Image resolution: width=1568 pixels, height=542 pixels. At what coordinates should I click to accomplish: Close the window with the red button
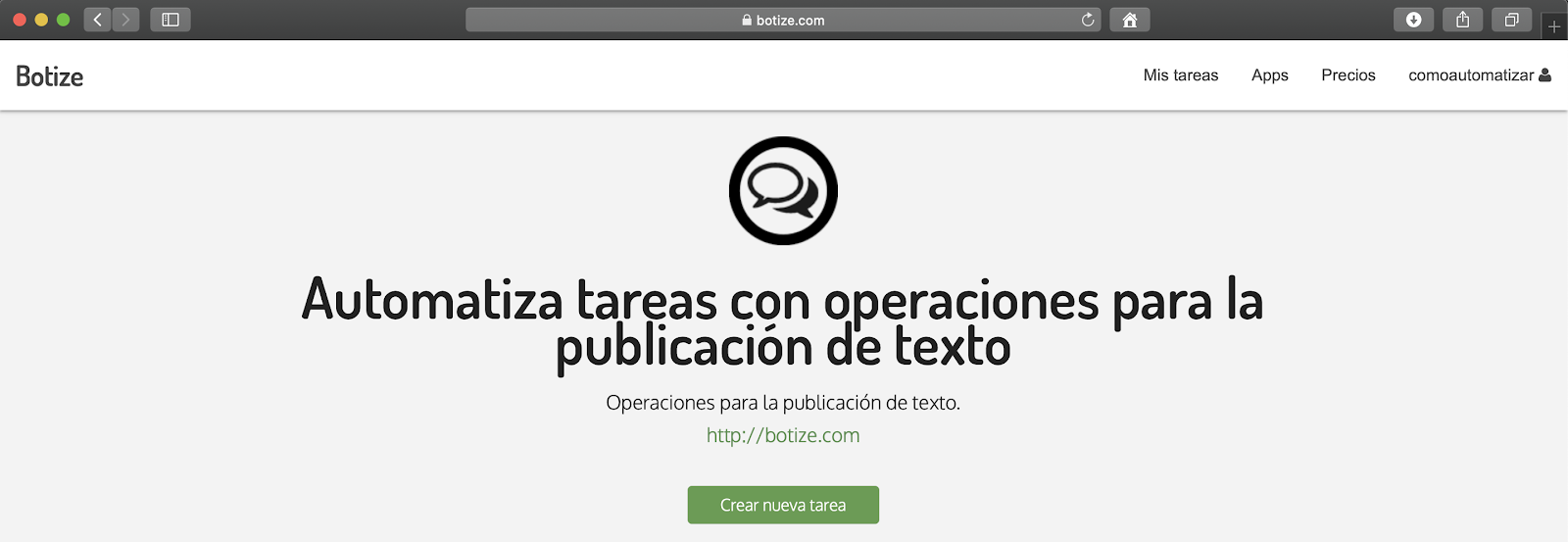pos(20,20)
